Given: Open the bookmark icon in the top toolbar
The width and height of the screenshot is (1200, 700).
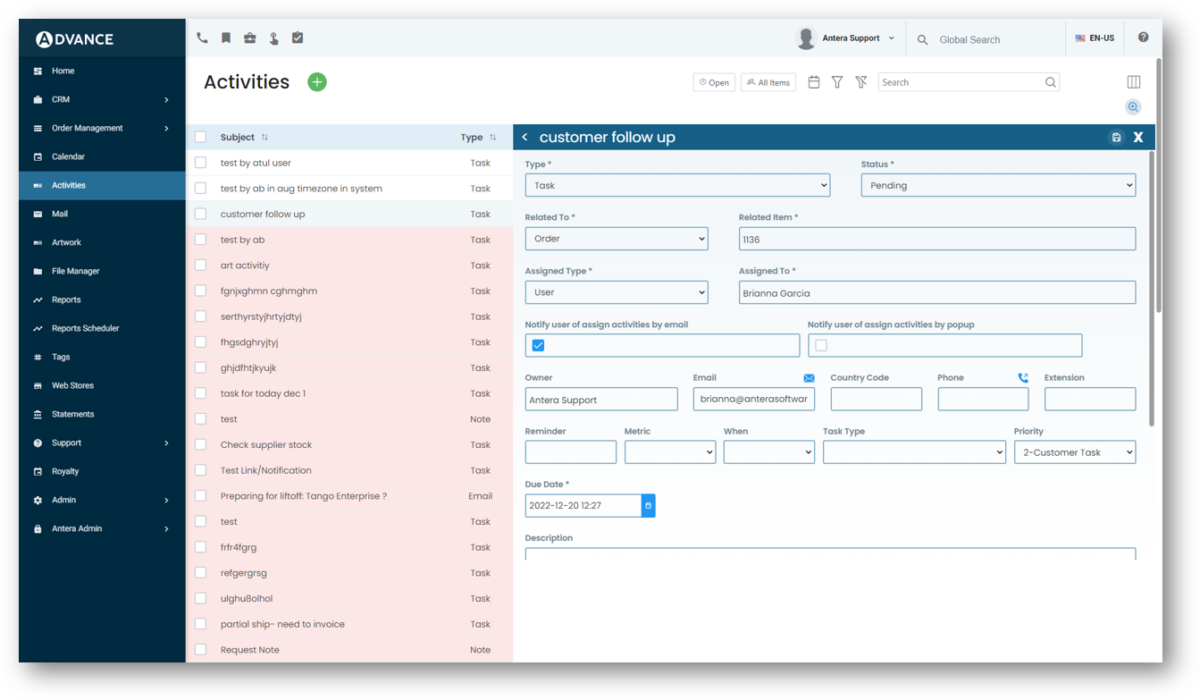Looking at the screenshot, I should [225, 37].
